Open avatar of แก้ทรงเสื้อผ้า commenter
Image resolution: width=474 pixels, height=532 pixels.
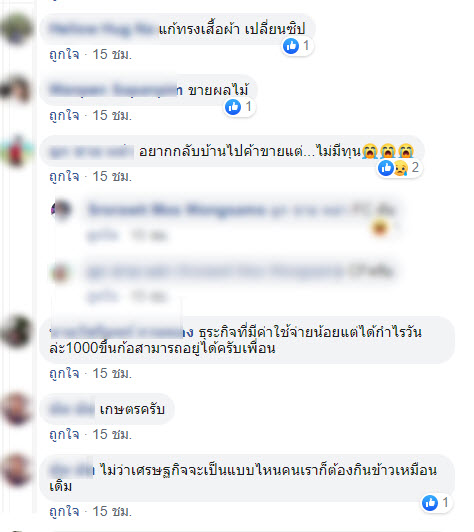tap(16, 28)
